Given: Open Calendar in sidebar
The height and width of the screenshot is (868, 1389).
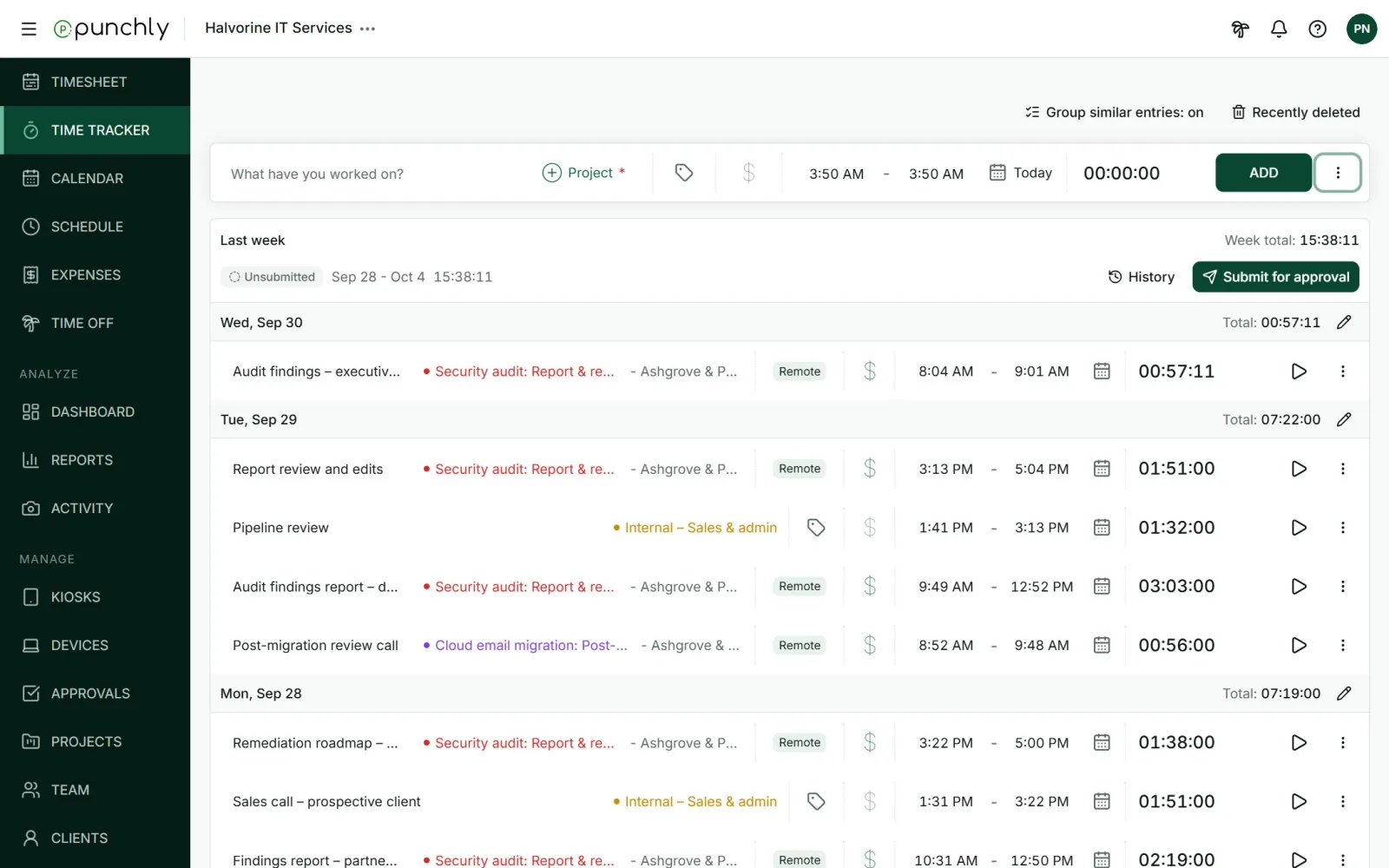Looking at the screenshot, I should 95,178.
